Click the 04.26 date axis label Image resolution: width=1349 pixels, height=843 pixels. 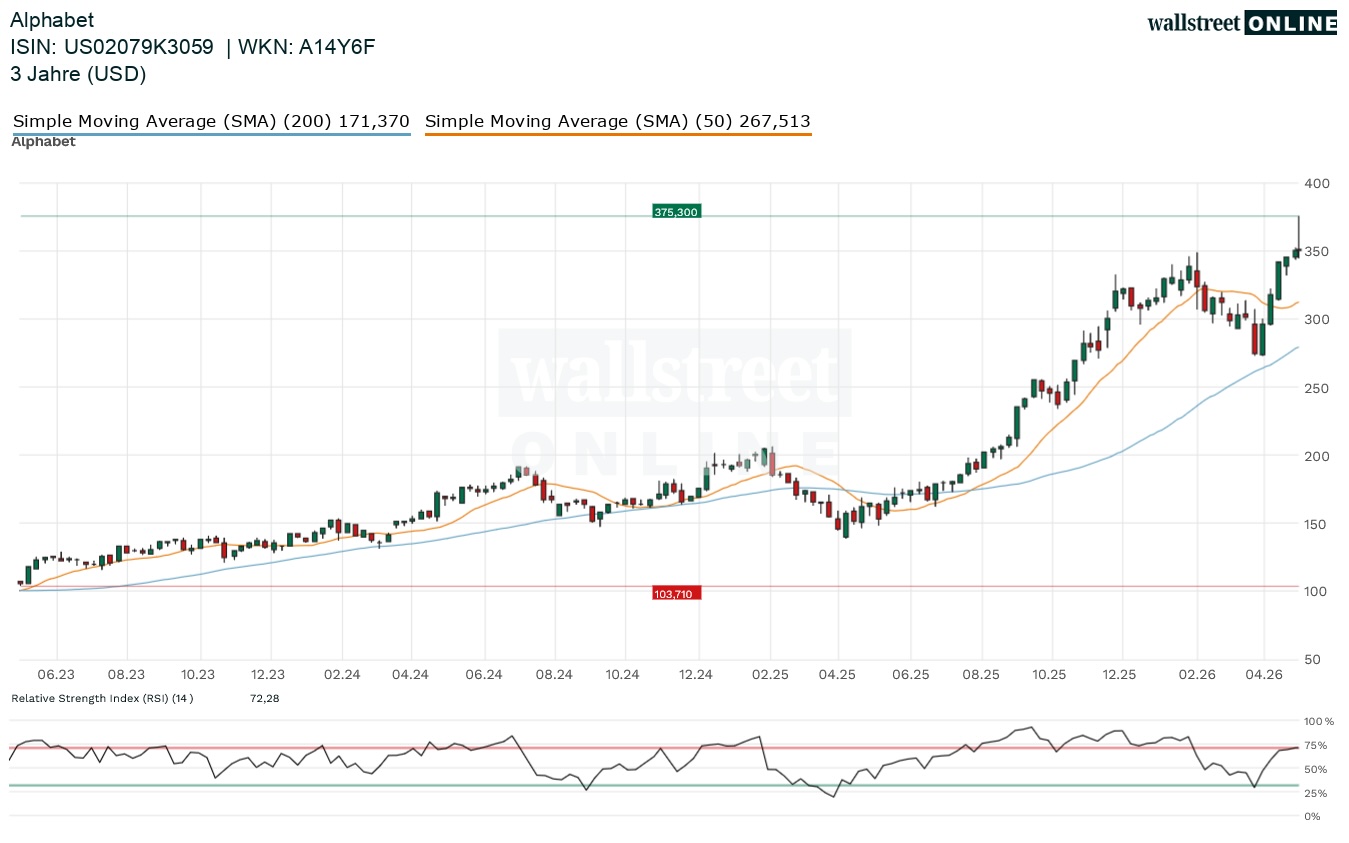coord(1265,675)
